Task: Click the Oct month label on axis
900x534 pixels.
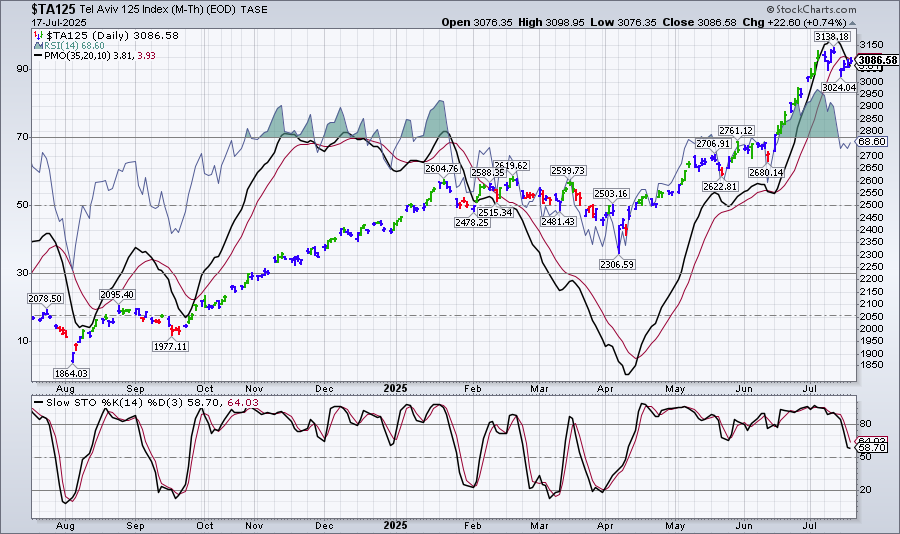Action: 205,389
